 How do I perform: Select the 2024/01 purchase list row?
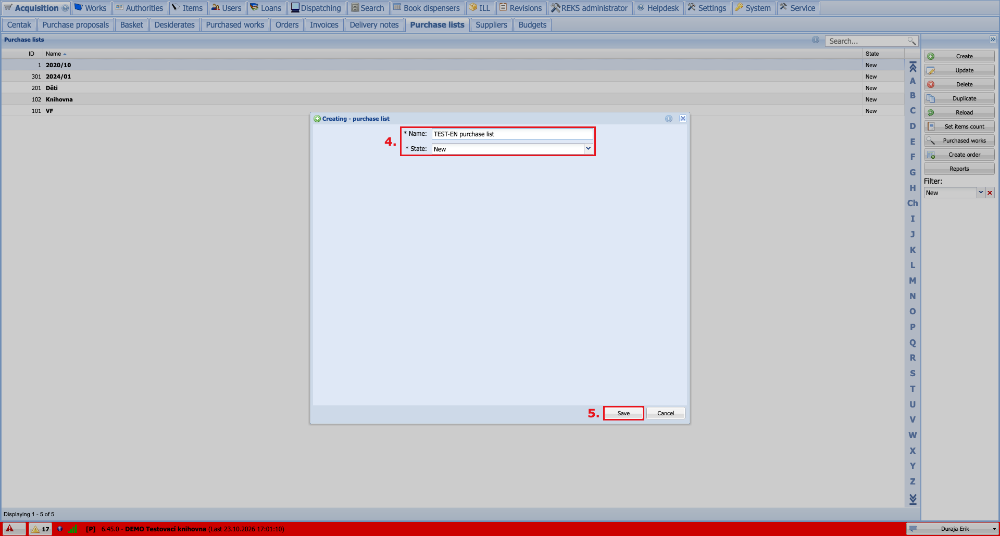(x=452, y=77)
